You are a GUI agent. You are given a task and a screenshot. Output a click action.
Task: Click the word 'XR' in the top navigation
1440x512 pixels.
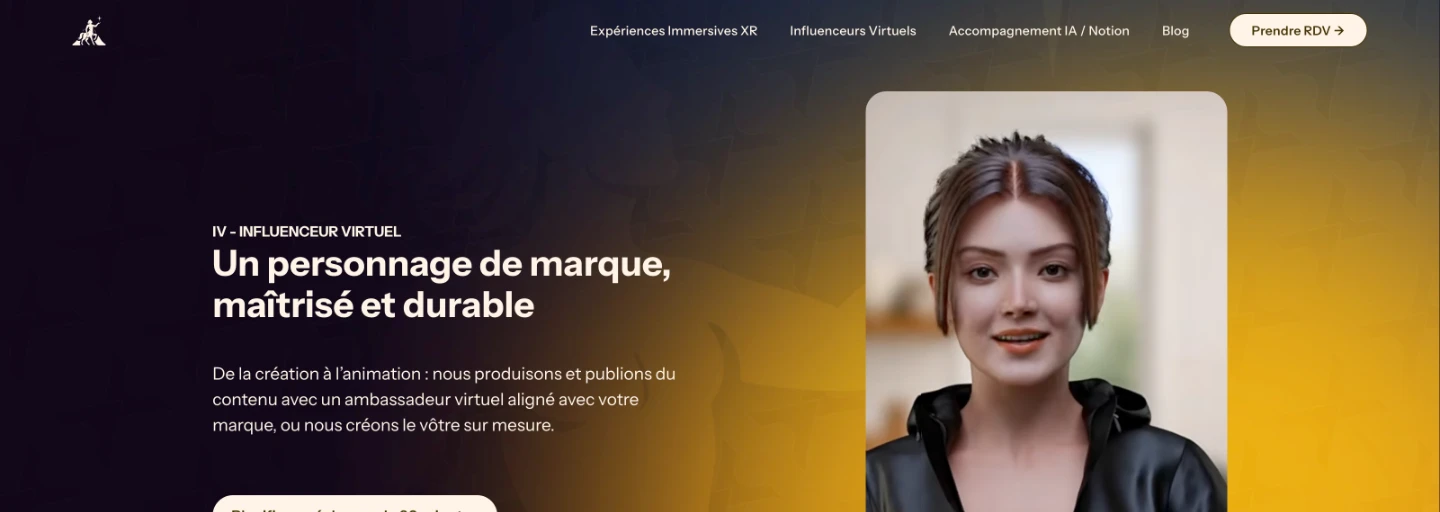click(x=748, y=31)
